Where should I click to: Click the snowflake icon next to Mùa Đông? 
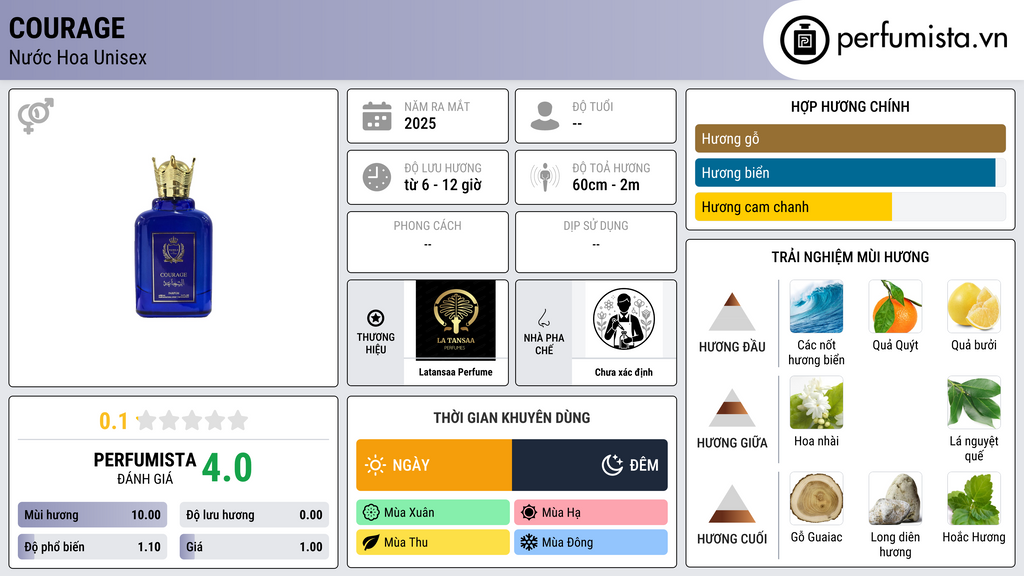pos(529,542)
